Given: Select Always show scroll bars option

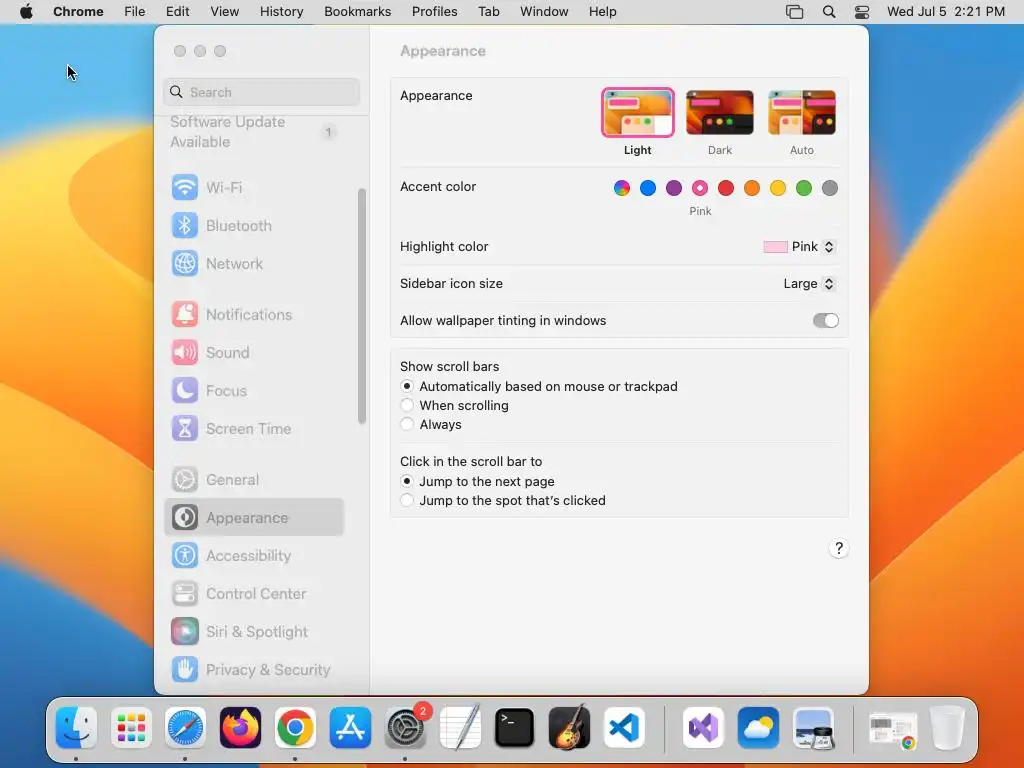Looking at the screenshot, I should point(407,424).
